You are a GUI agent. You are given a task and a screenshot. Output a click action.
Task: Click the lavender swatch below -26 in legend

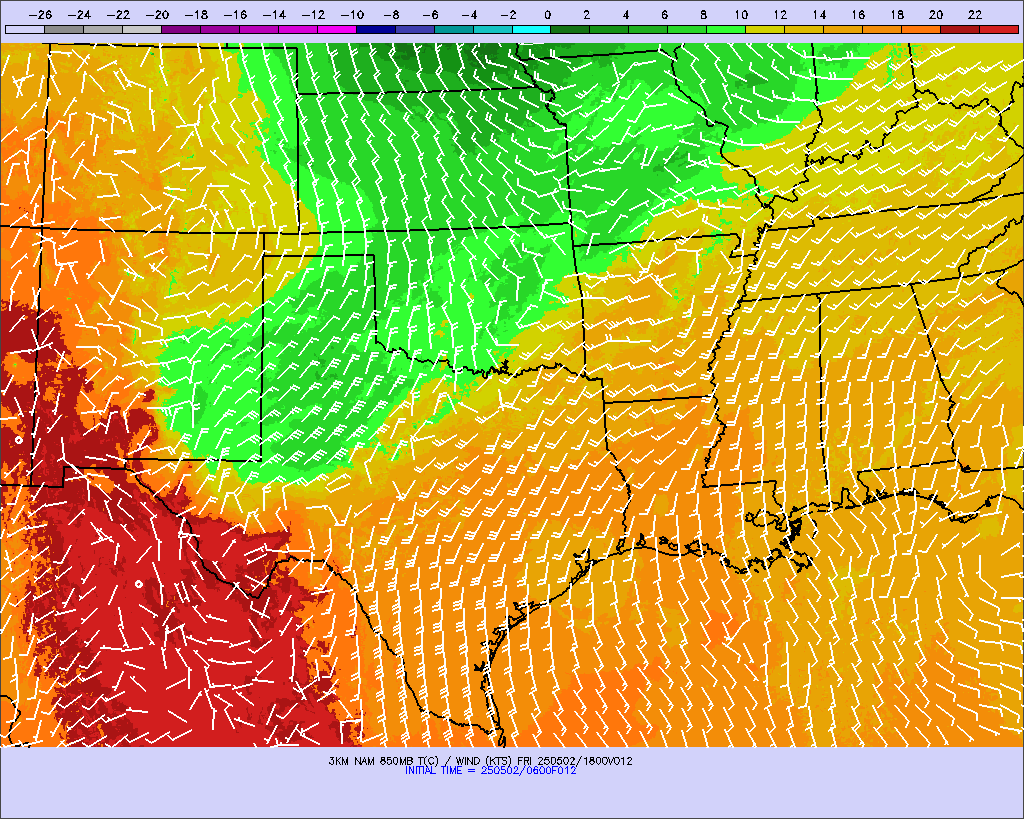(25, 29)
